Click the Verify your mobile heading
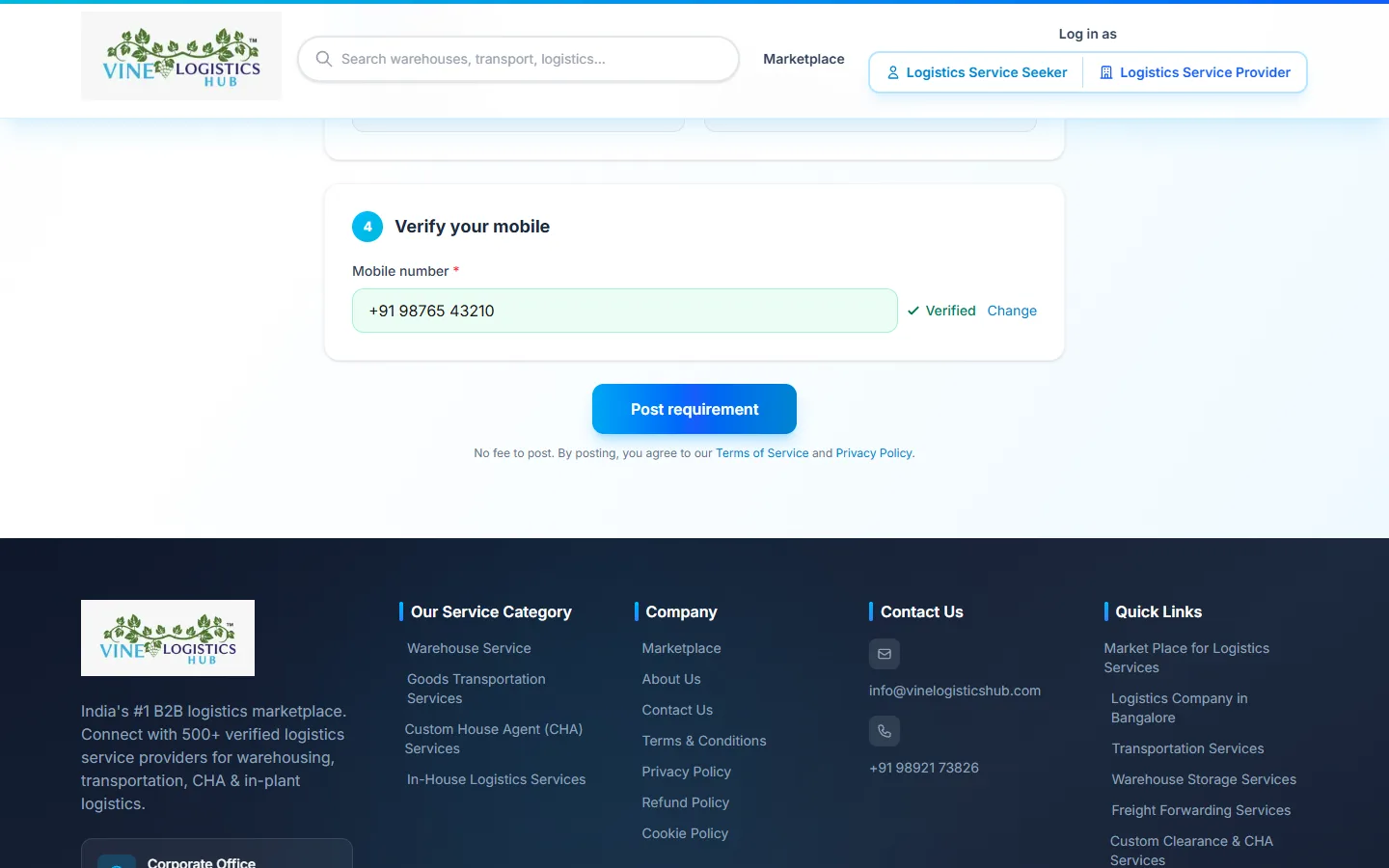 click(x=472, y=227)
